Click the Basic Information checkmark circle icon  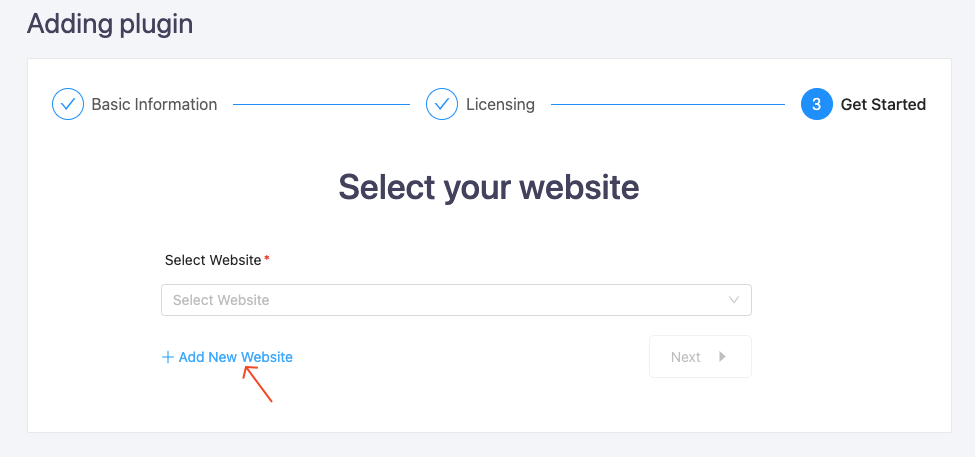click(x=68, y=104)
